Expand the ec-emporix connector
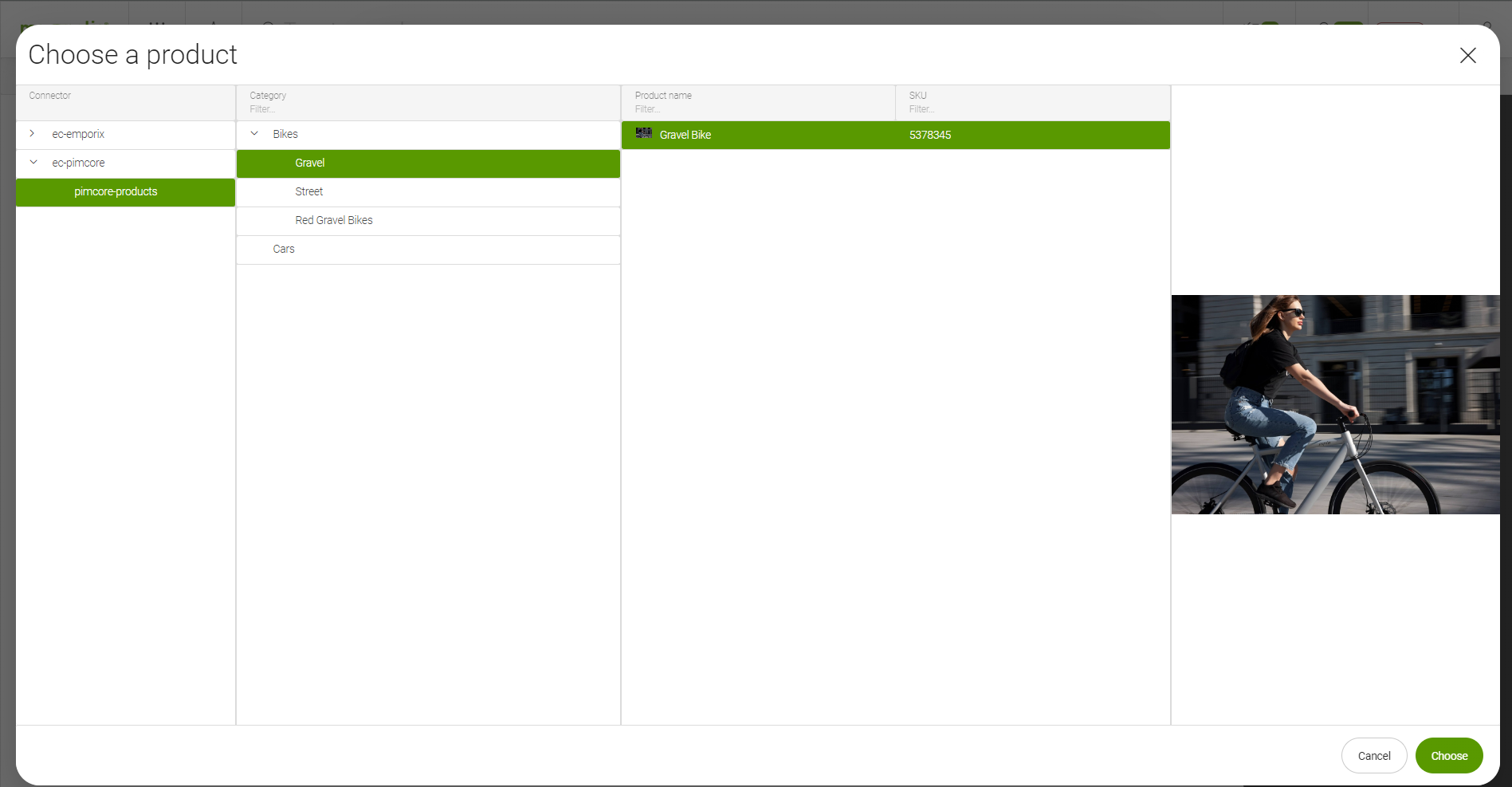Screen dimensions: 1512x787 32,134
